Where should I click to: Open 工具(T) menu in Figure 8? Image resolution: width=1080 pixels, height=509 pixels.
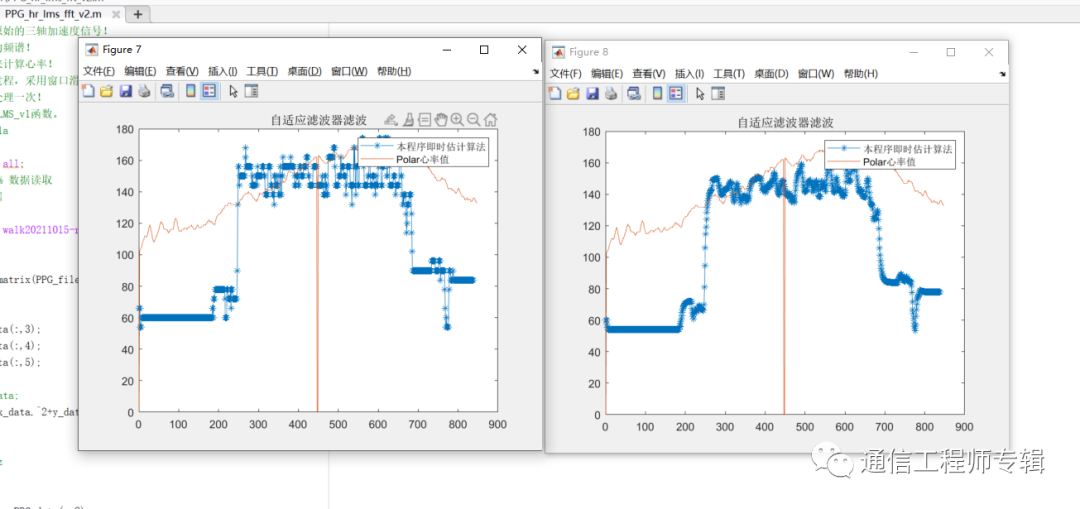(729, 74)
